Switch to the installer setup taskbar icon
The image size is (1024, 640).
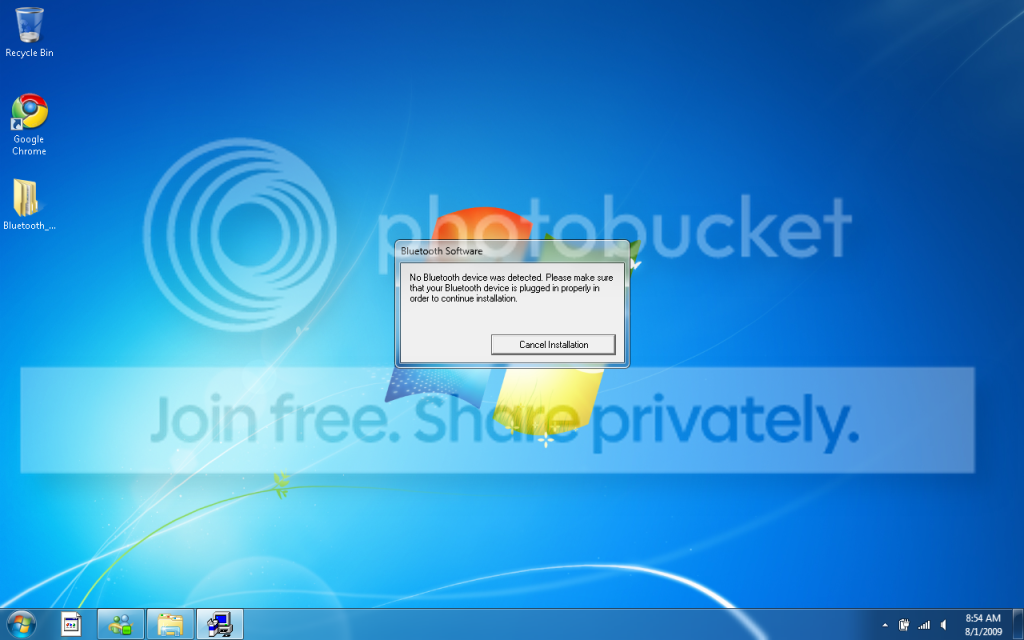pyautogui.click(x=219, y=624)
